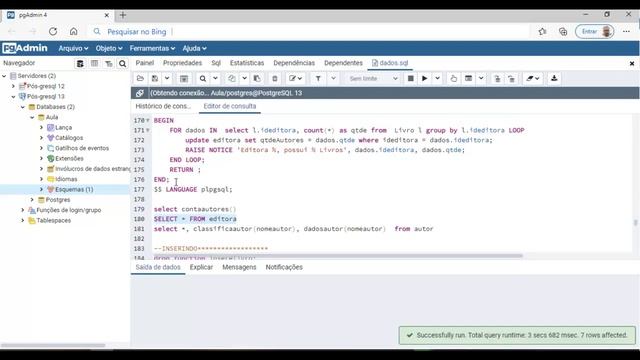
Task: Click the Entrar sign-in button
Action: click(595, 31)
